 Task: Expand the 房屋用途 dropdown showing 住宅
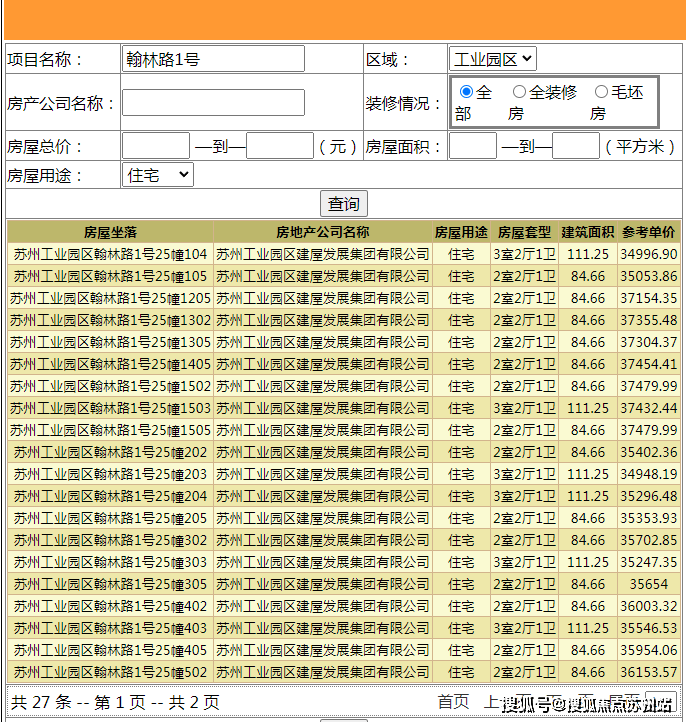point(158,175)
